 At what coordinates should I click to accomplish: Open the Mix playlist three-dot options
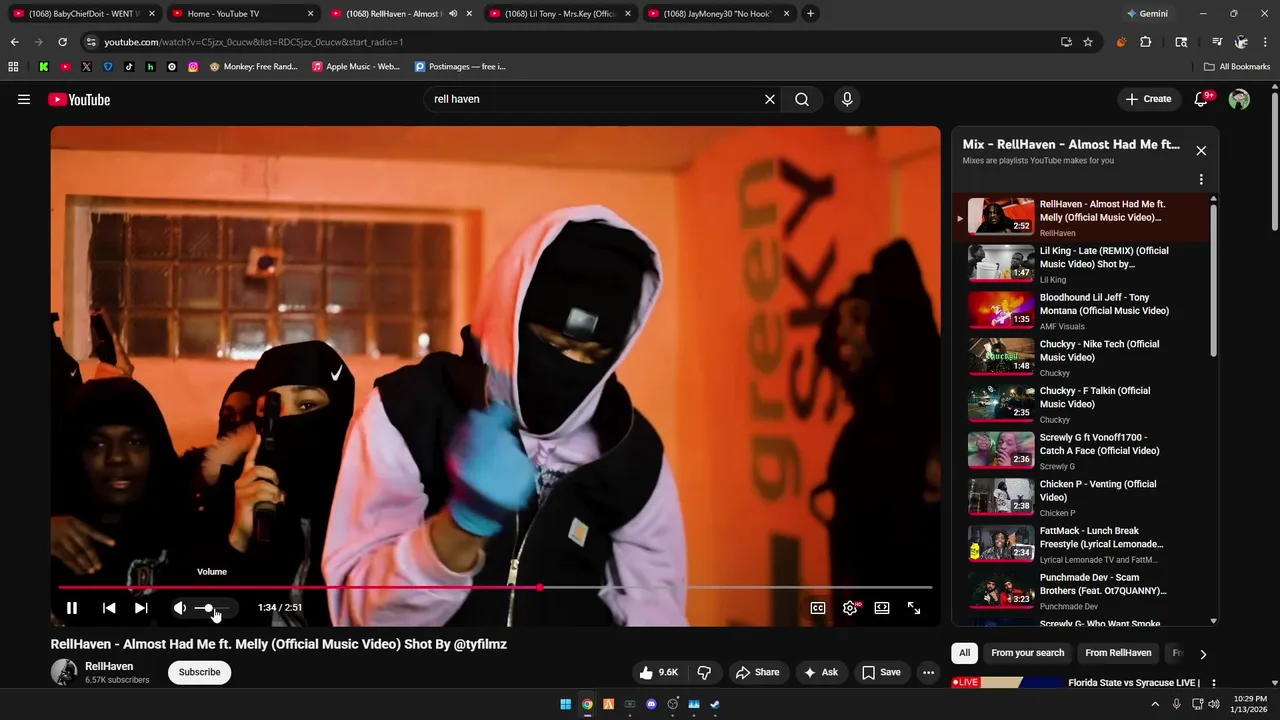coord(1201,180)
